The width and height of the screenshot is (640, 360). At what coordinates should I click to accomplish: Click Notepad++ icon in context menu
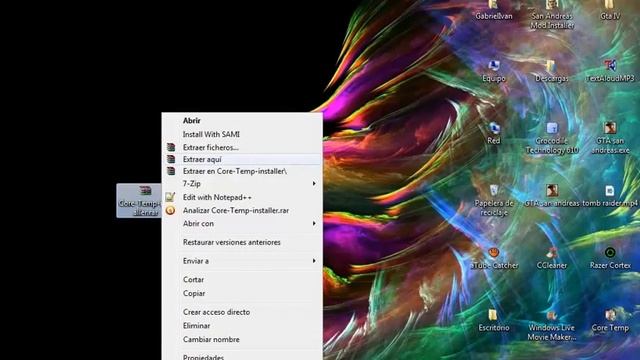[x=171, y=197]
